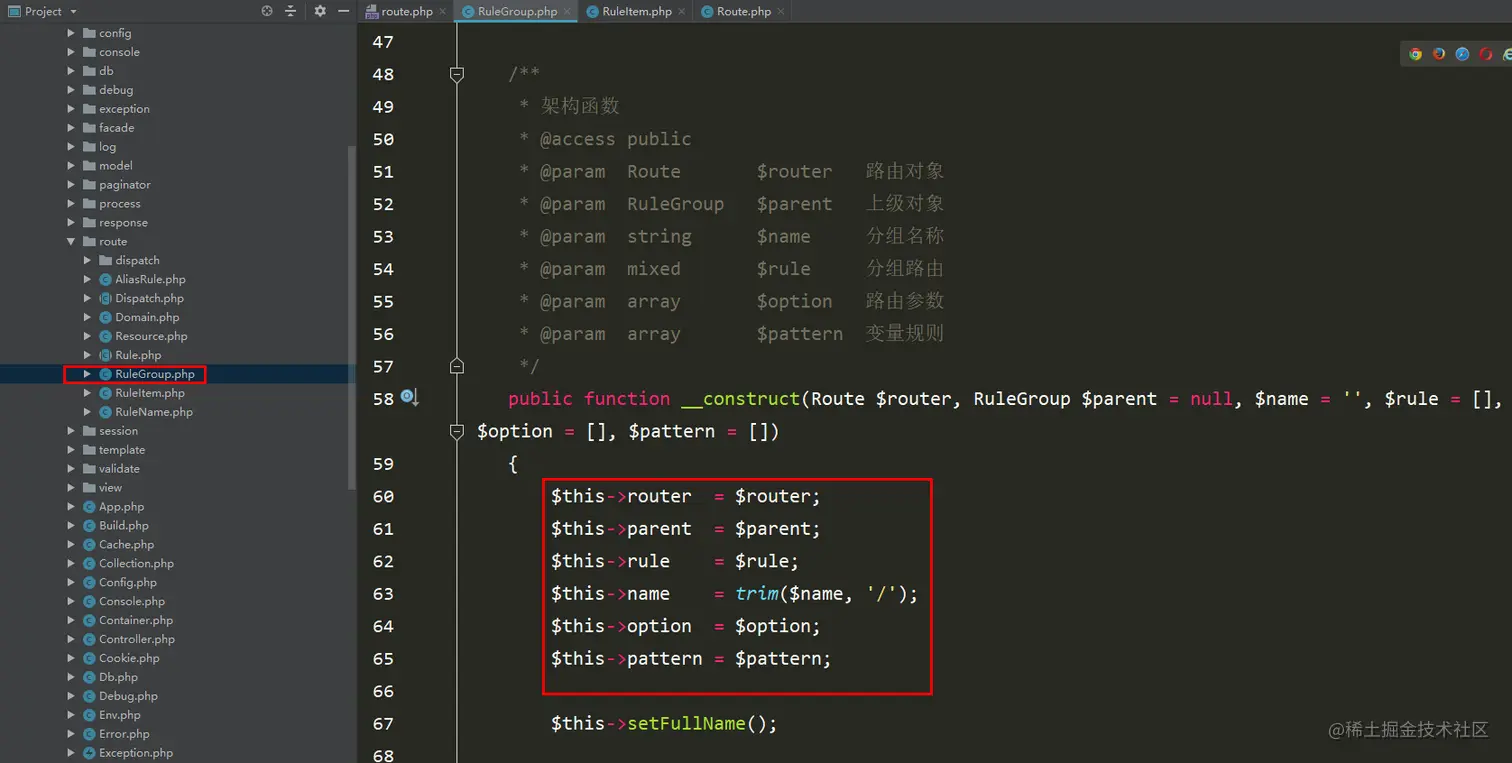Select Console.php in the project tree
Screen dimensions: 1512x763
pyautogui.click(x=132, y=602)
